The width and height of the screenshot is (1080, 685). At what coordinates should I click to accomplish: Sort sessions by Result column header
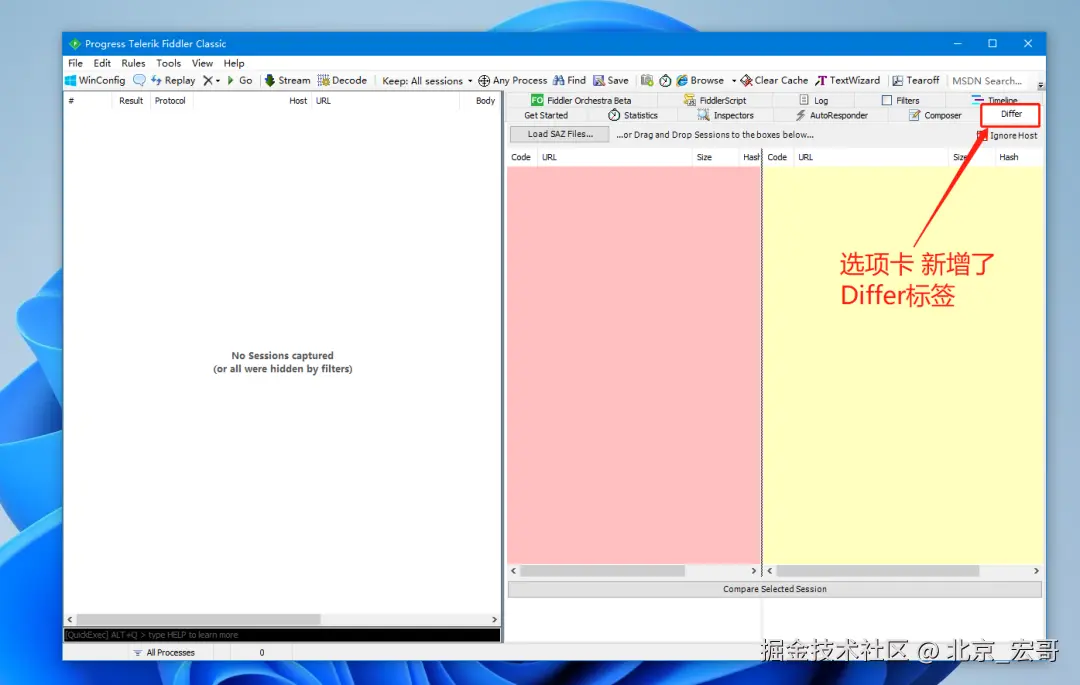point(131,101)
